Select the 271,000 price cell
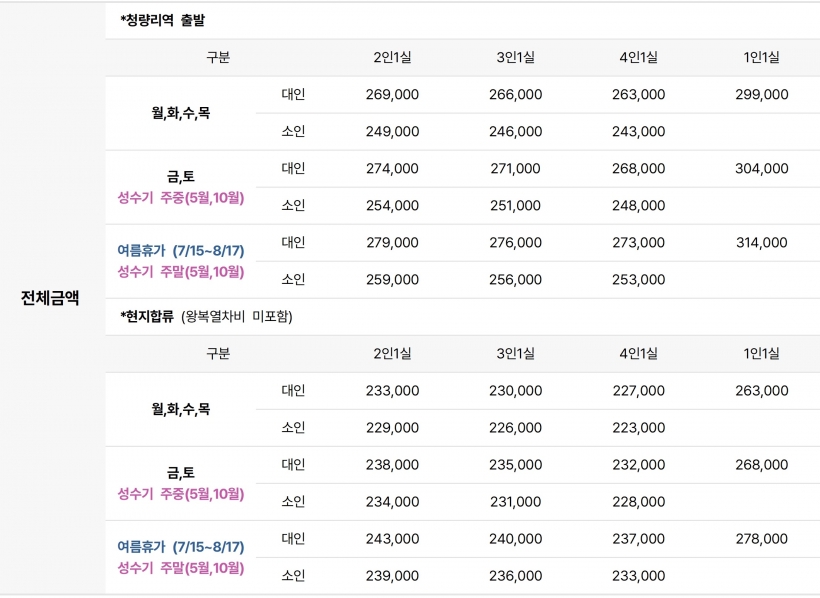The image size is (820, 598). point(515,169)
